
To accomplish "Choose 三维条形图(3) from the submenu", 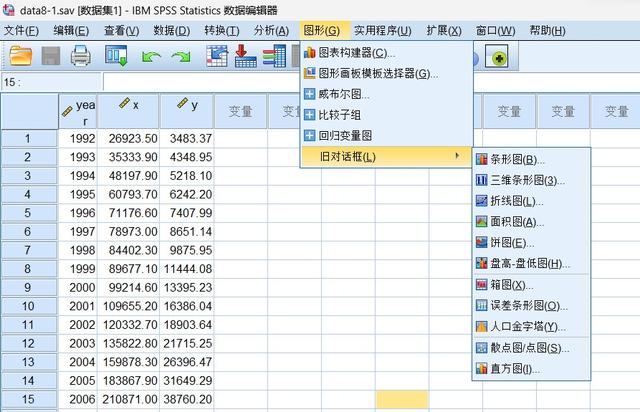I will pyautogui.click(x=531, y=180).
